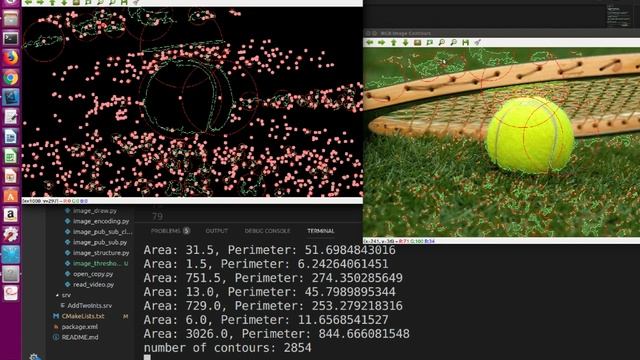Click fit-to-window zoom icon in RGB Image Contours window
This screenshot has height=360, width=640.
click(429, 42)
